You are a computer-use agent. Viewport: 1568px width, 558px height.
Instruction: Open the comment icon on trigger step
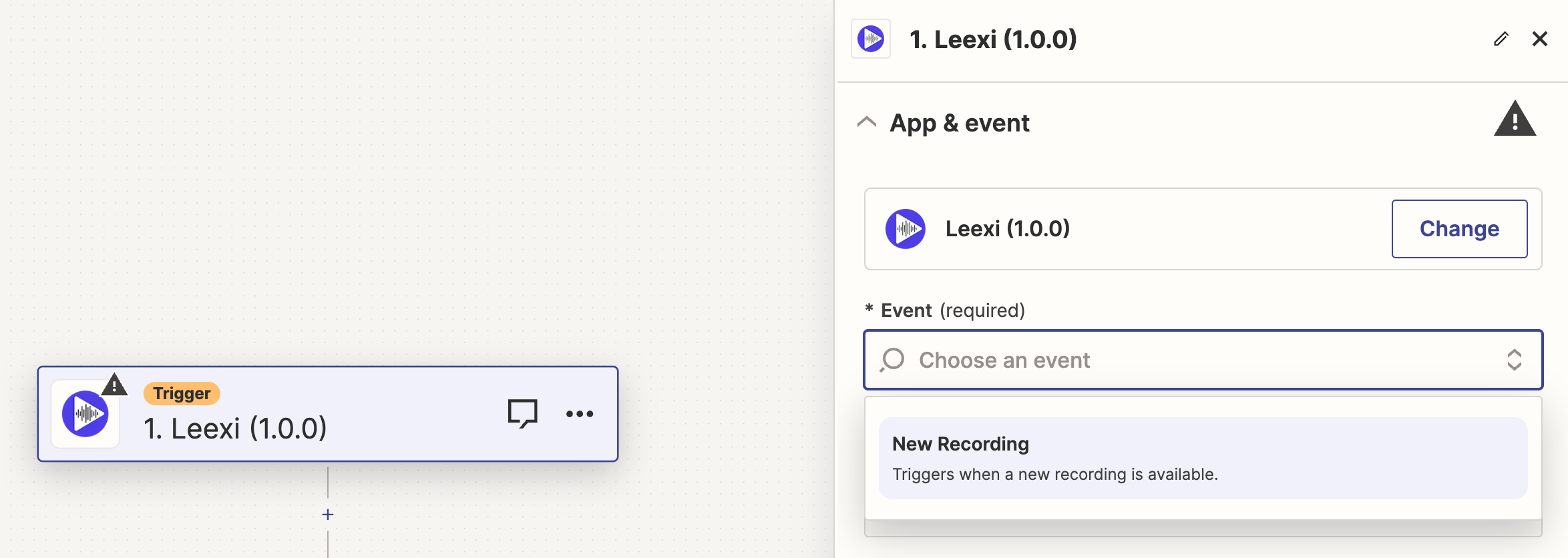point(522,413)
